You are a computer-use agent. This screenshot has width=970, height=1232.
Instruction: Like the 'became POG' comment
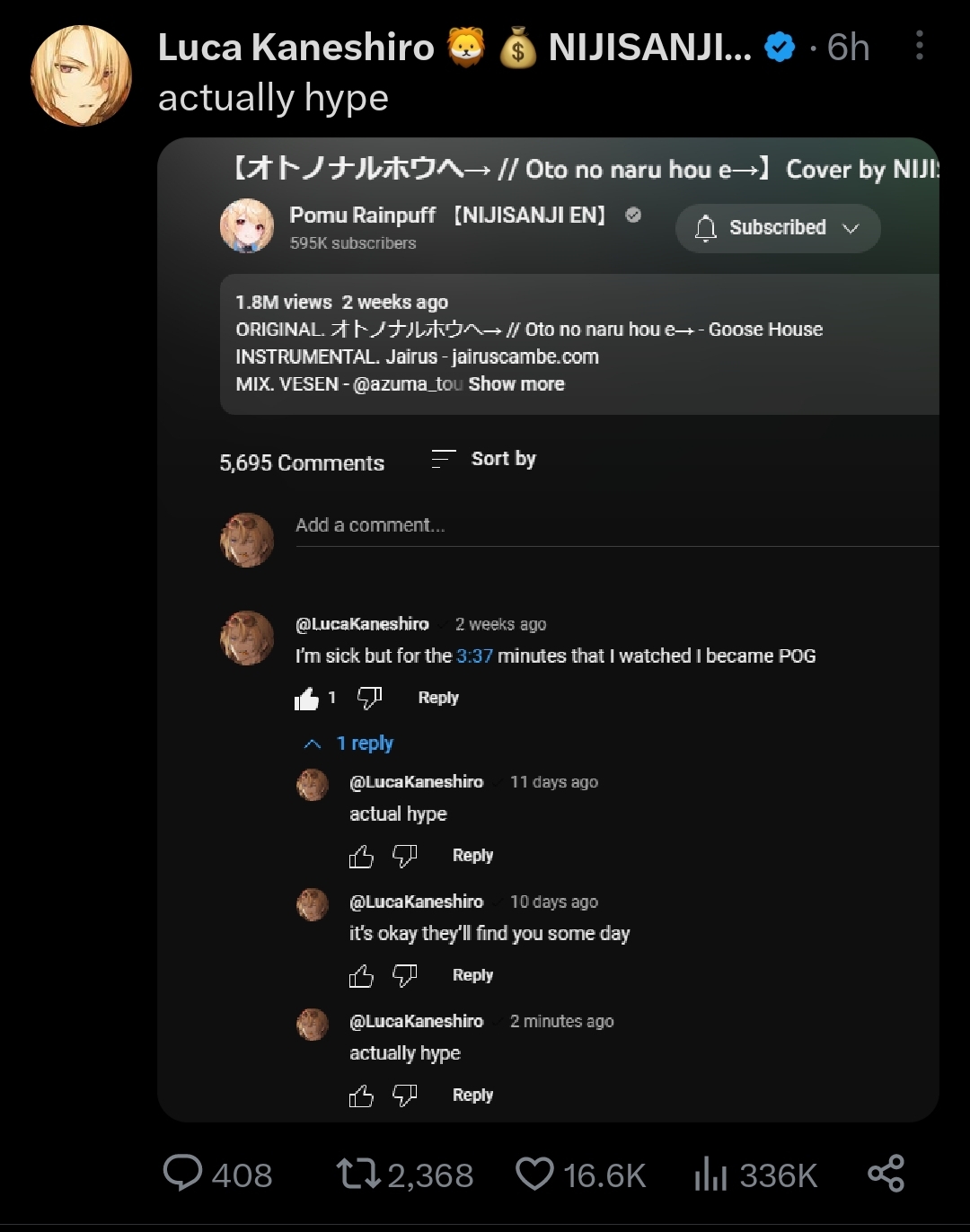[306, 699]
